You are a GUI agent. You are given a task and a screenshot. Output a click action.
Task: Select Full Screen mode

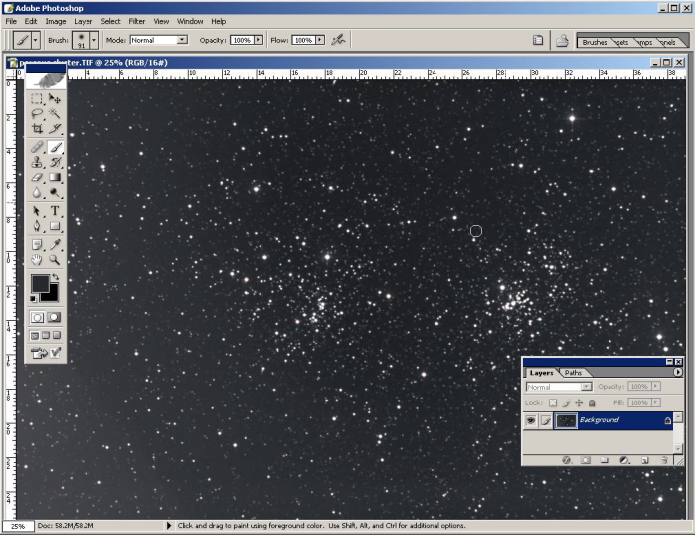coord(57,336)
